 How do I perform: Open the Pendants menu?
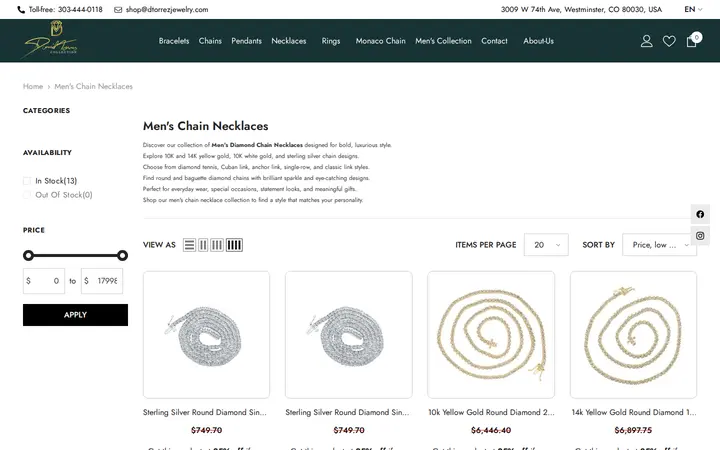pos(247,41)
